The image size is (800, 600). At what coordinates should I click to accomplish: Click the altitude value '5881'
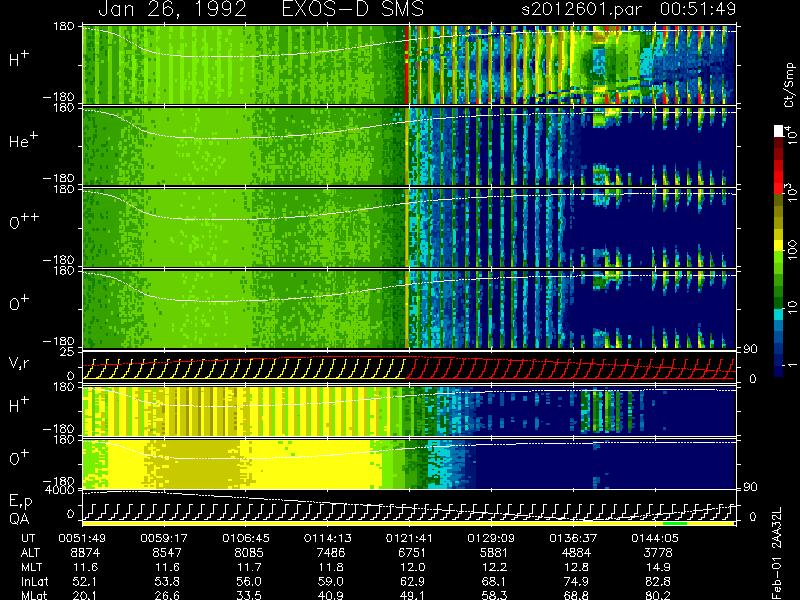494,553
